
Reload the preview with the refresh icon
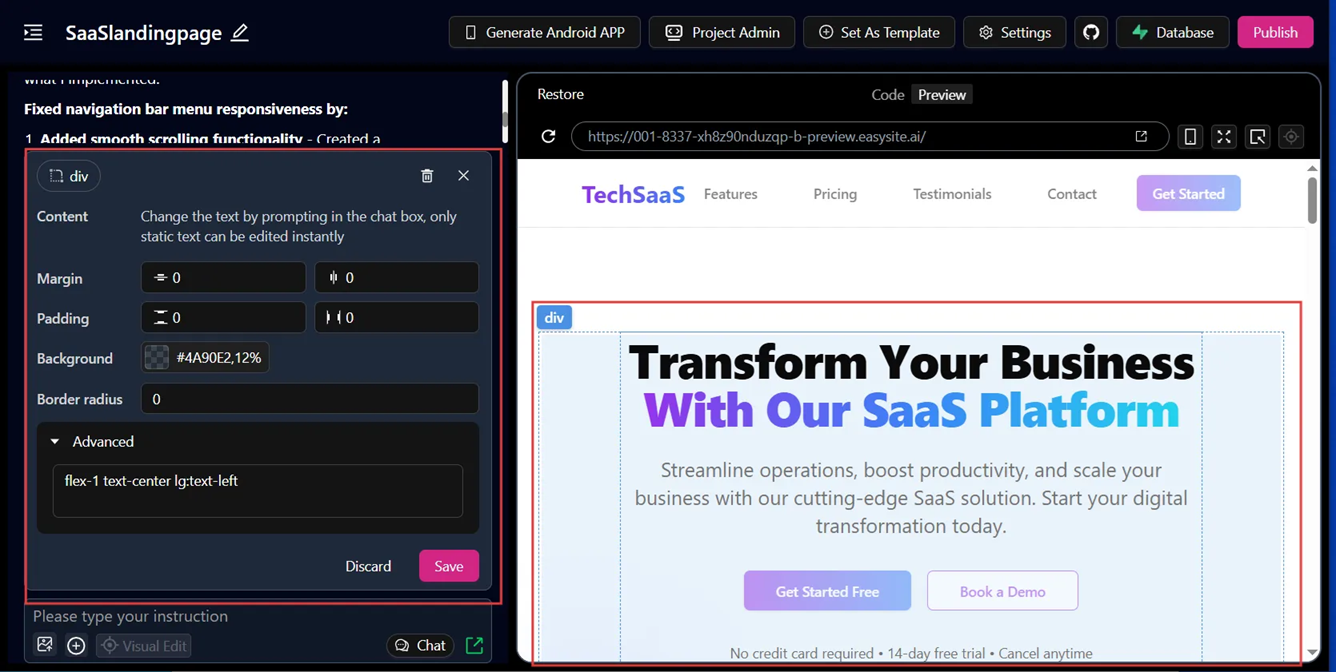point(548,136)
